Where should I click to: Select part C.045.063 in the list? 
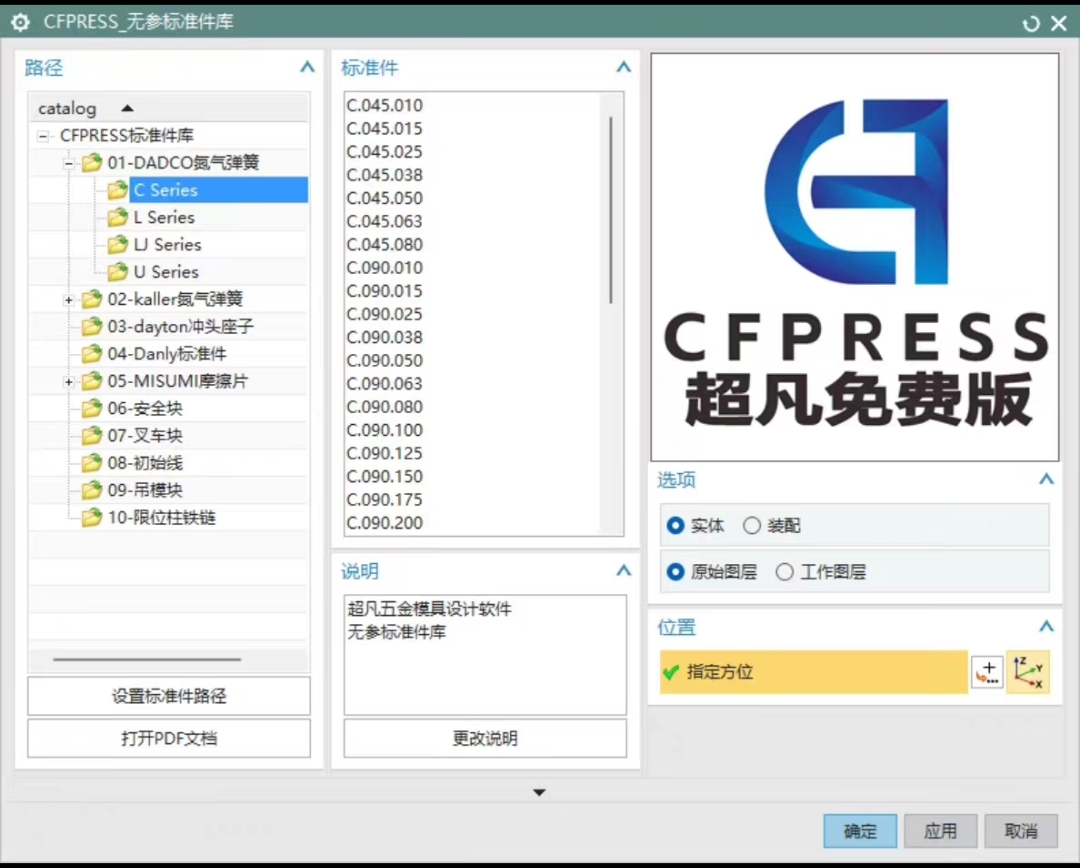tap(384, 222)
